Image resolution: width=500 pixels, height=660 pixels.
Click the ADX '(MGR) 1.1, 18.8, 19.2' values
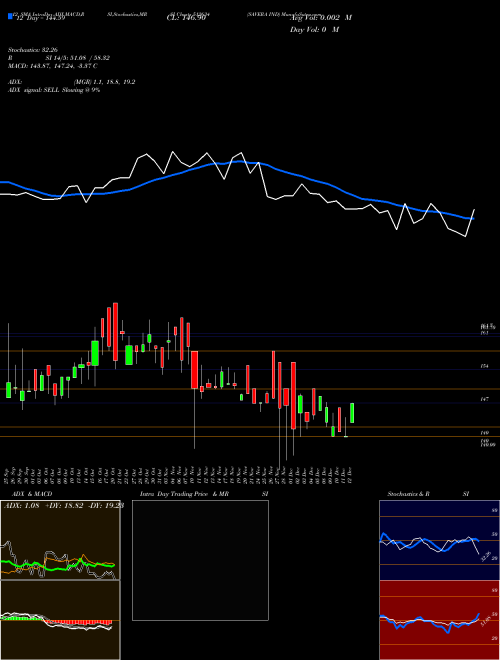[x=104, y=82]
